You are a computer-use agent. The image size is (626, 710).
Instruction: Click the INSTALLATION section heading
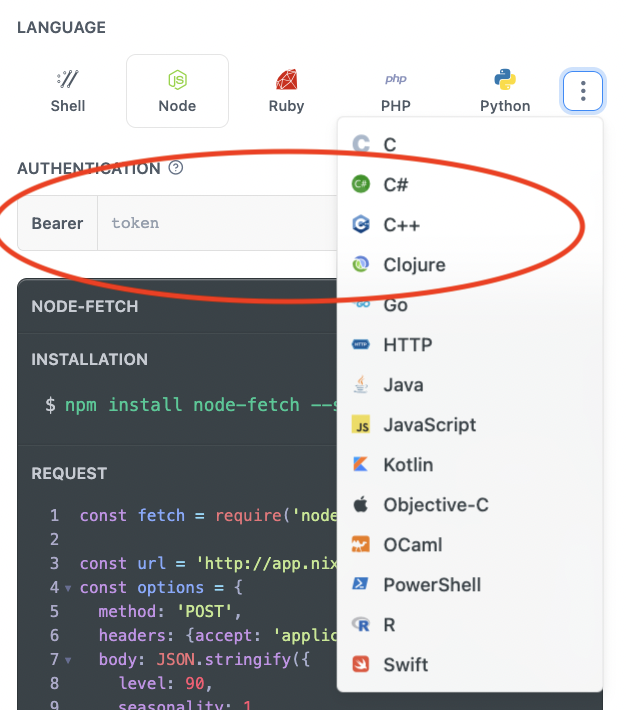(89, 360)
